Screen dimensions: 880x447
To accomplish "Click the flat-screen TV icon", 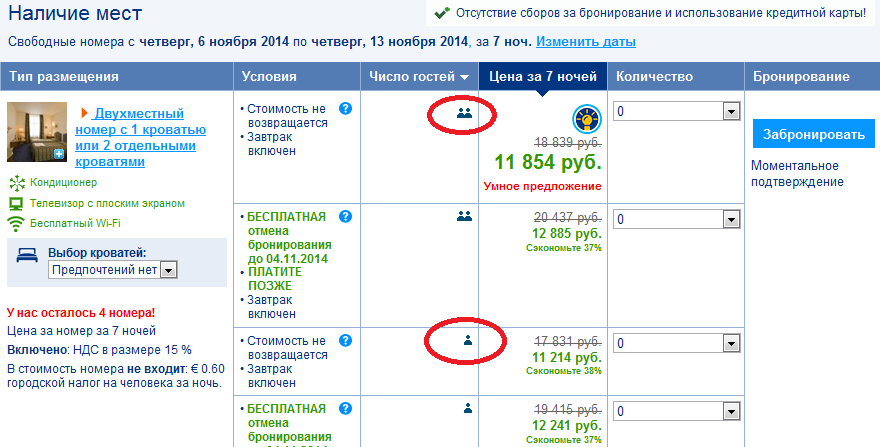I will click(16, 204).
